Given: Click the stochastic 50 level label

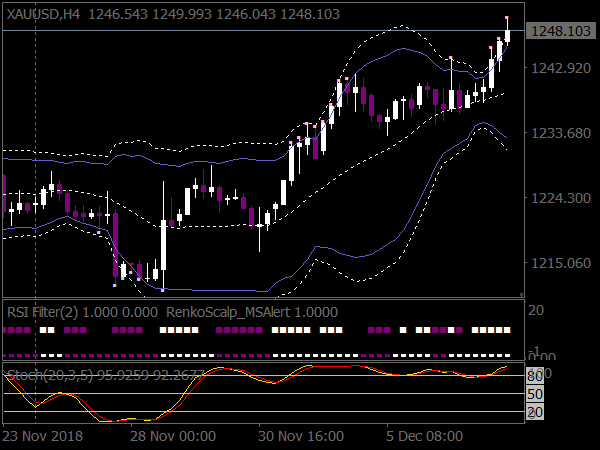Looking at the screenshot, I should (x=535, y=394).
